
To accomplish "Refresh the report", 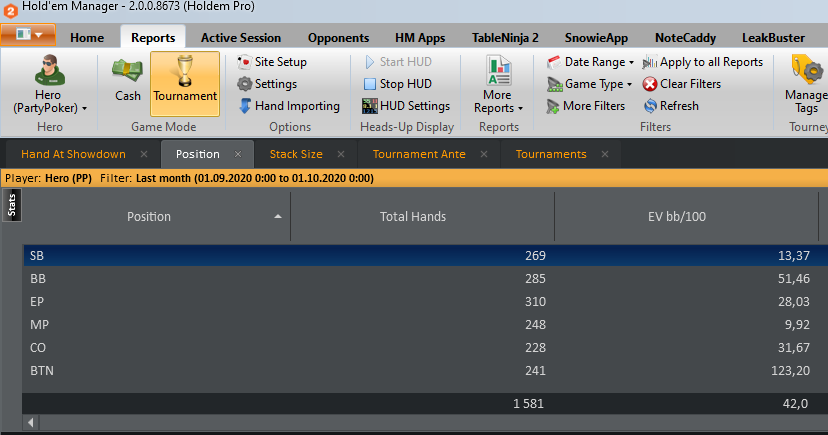I will tap(671, 106).
